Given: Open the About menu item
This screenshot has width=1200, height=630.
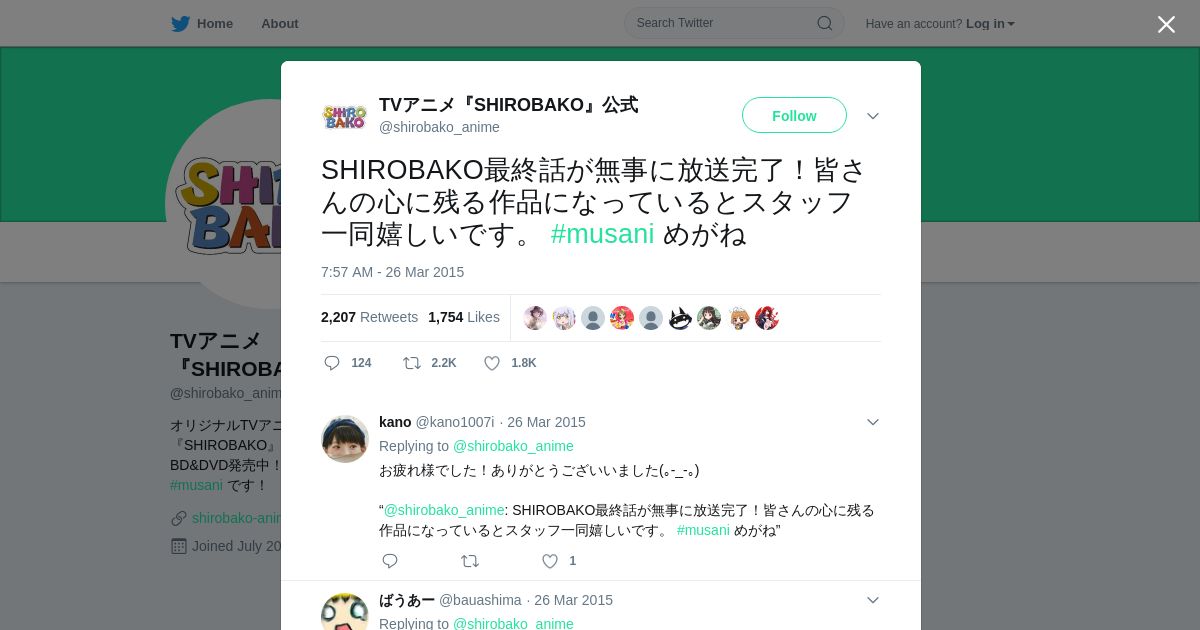Looking at the screenshot, I should (x=279, y=23).
